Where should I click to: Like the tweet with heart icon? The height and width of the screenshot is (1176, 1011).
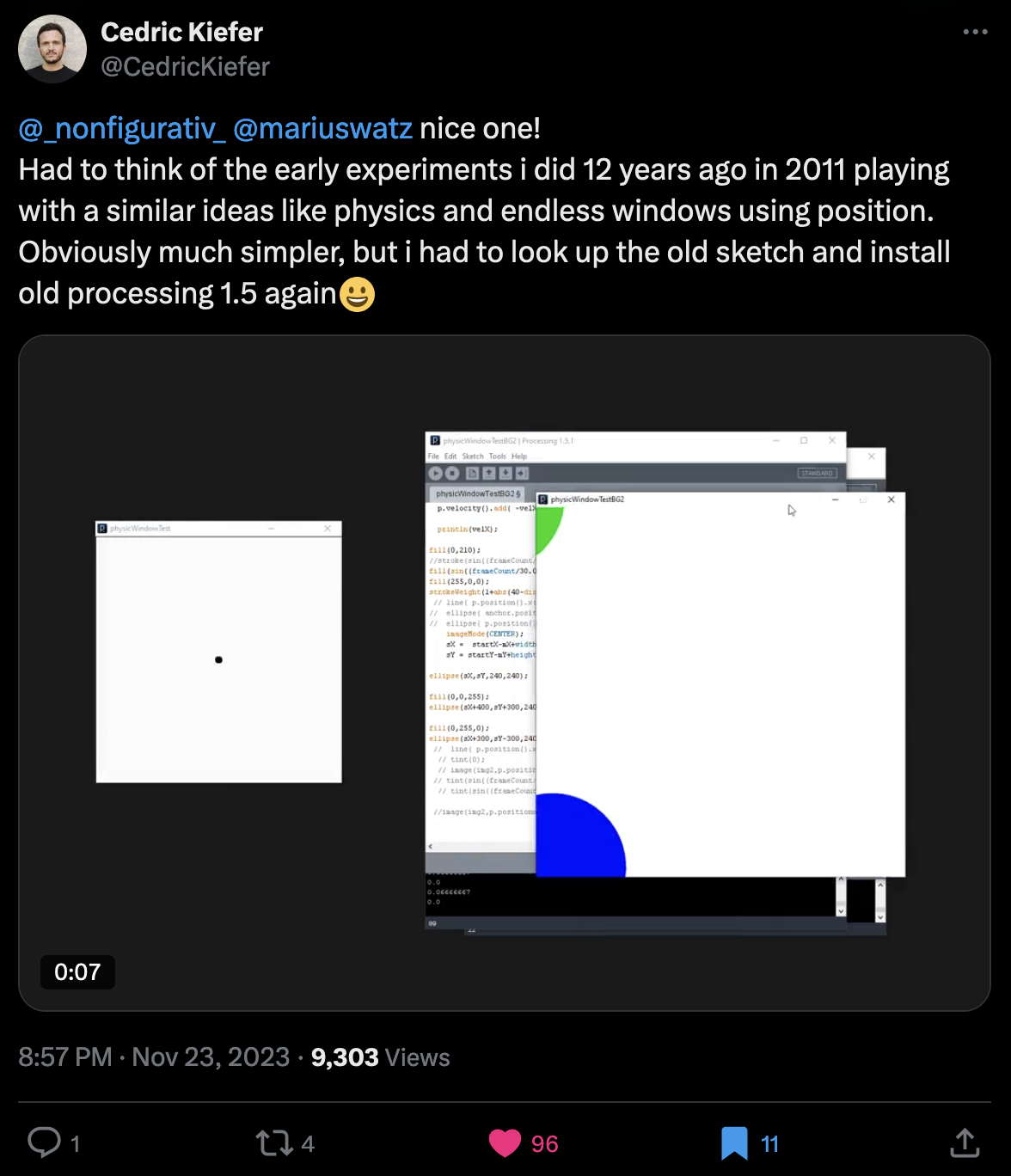505,1142
